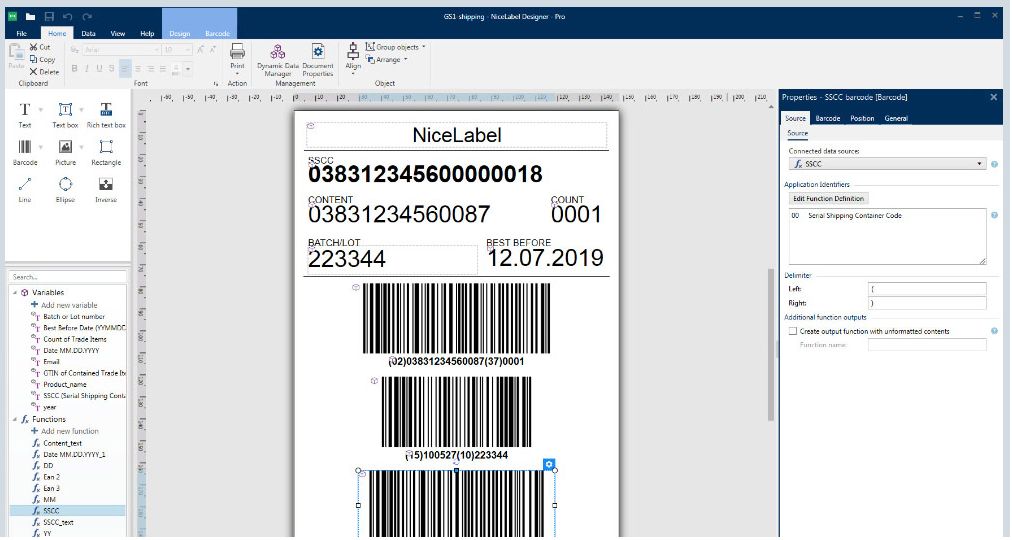
Task: Click the canvas vertical scrollbar
Action: [x=771, y=345]
